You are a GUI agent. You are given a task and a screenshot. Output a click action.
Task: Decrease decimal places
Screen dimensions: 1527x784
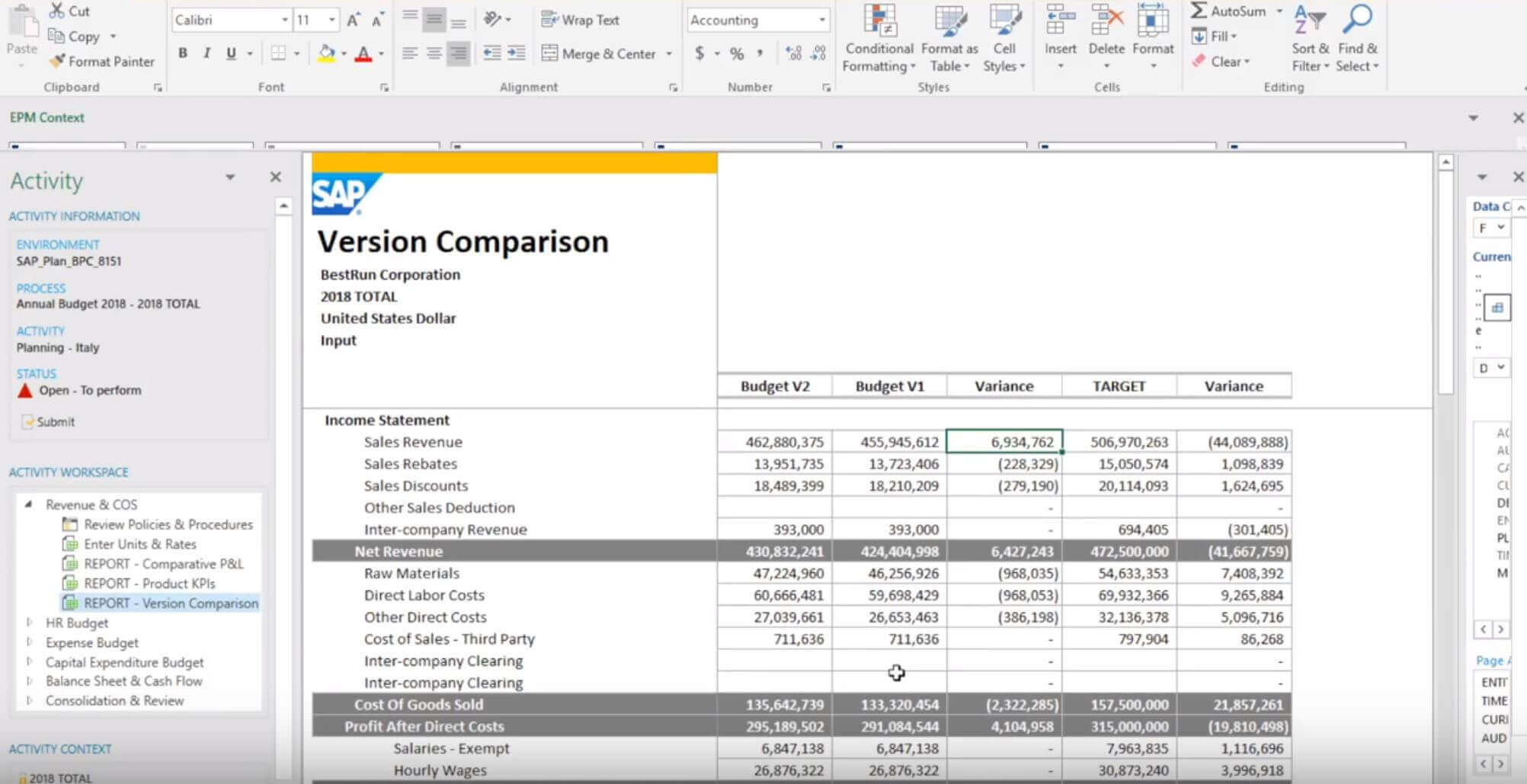(818, 53)
